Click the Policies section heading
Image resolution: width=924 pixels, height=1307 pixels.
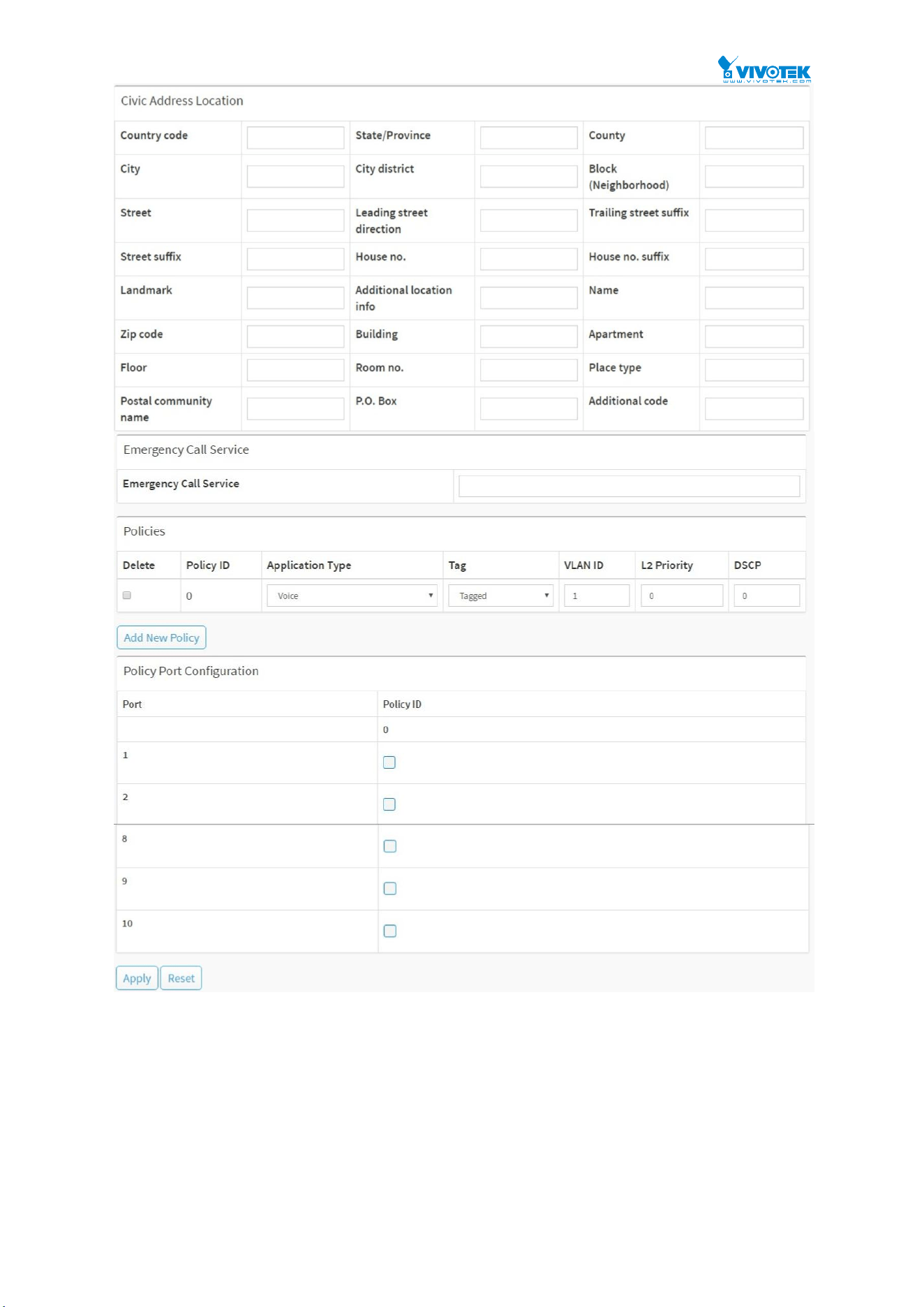click(144, 531)
